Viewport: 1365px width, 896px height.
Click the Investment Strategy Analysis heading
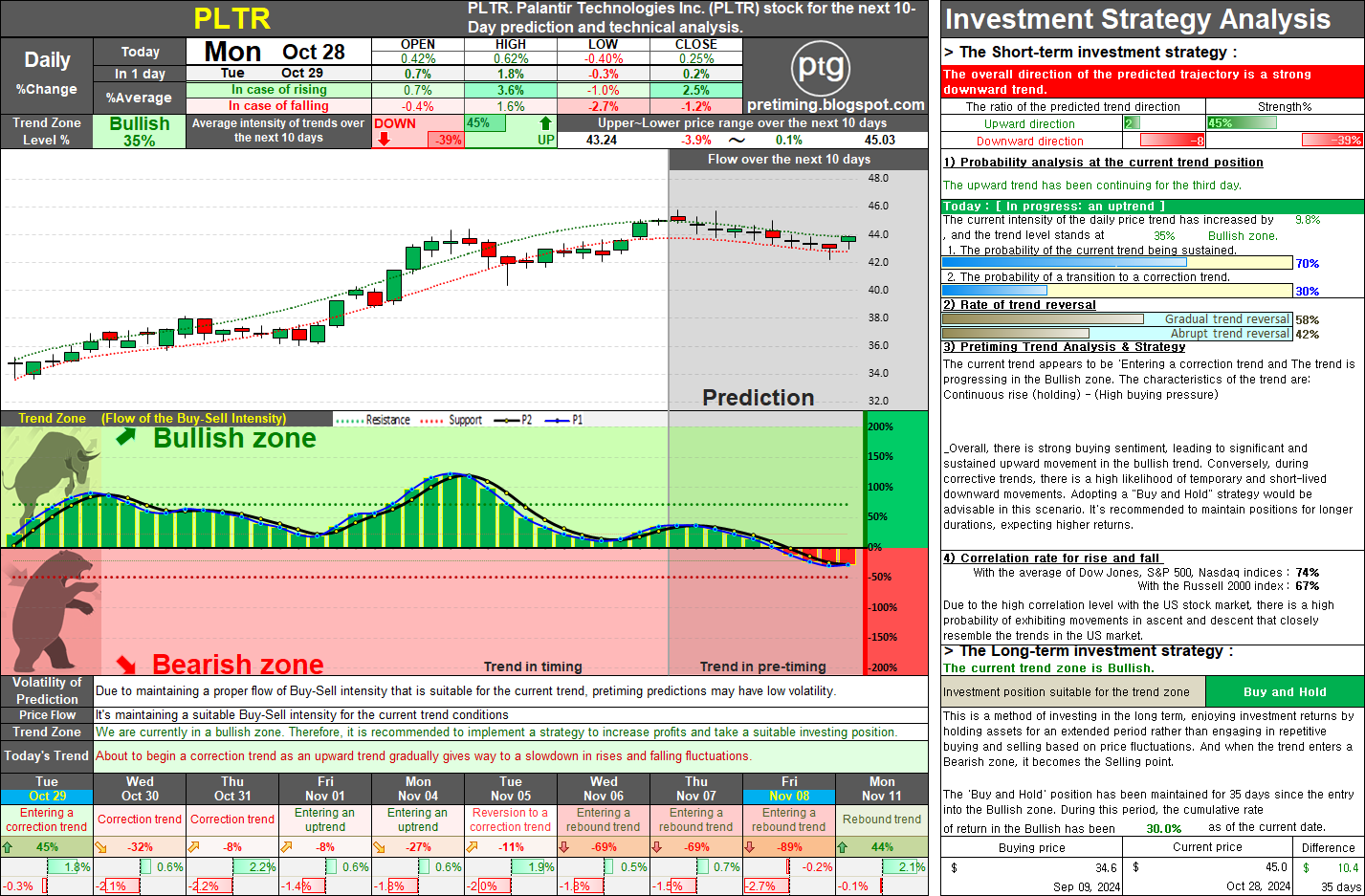click(1137, 19)
